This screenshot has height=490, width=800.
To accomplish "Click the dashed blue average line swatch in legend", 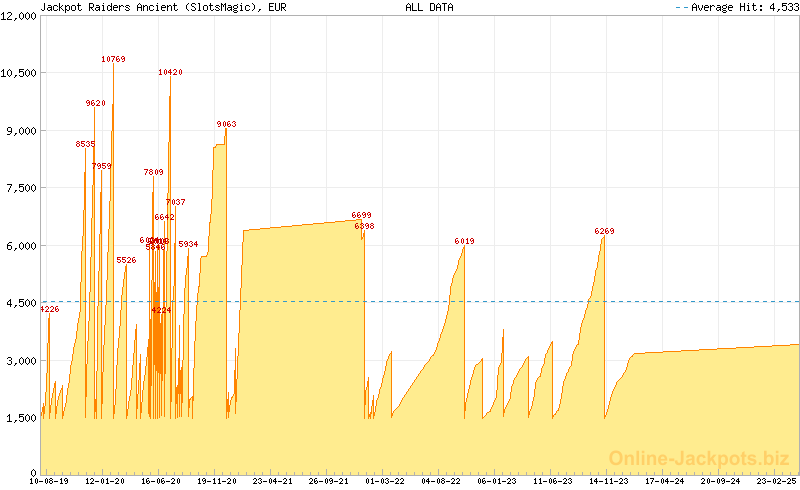I will coord(682,7).
